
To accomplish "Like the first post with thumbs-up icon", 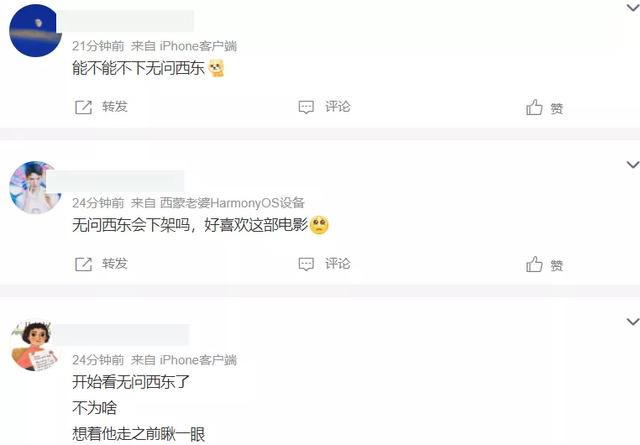I will 534,107.
